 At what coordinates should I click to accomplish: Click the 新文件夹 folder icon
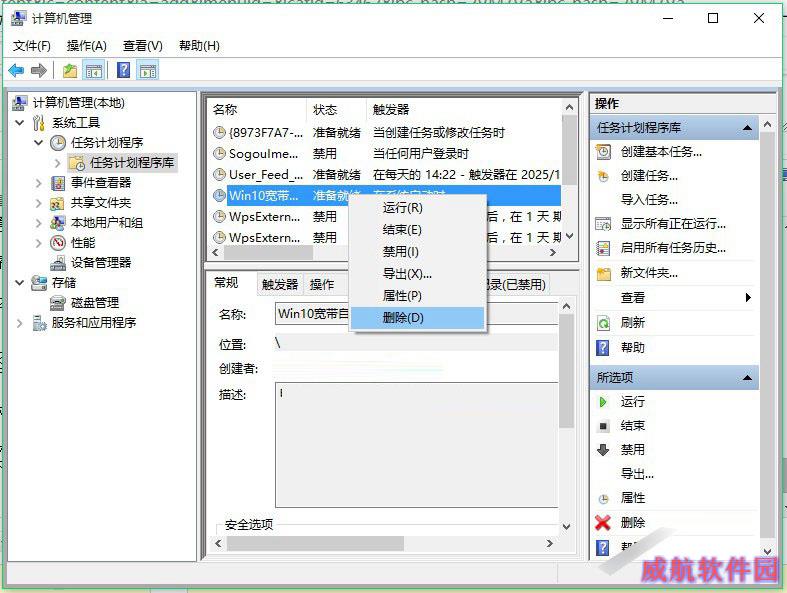[603, 273]
